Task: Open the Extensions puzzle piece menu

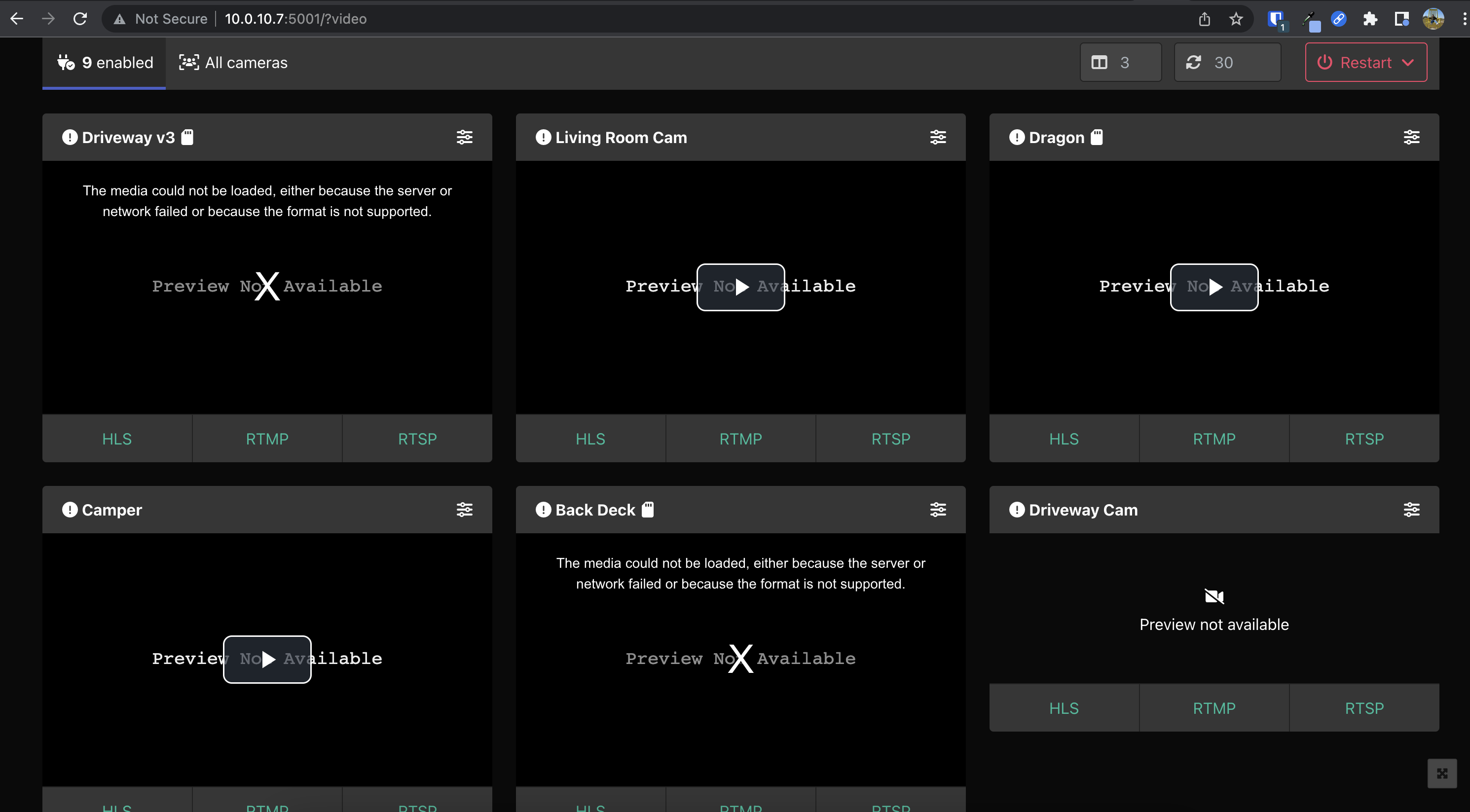Action: [1370, 19]
